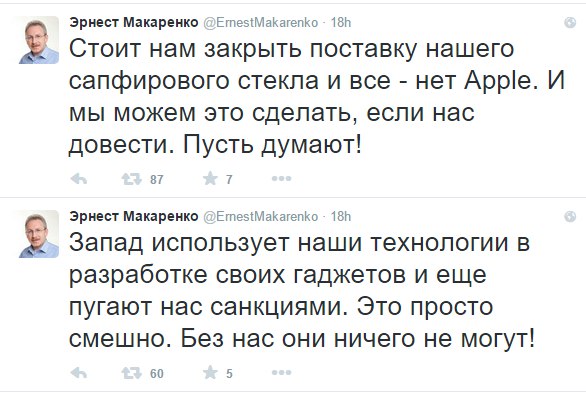Click @ErnestMakarenko handle in first tweet

260,23
